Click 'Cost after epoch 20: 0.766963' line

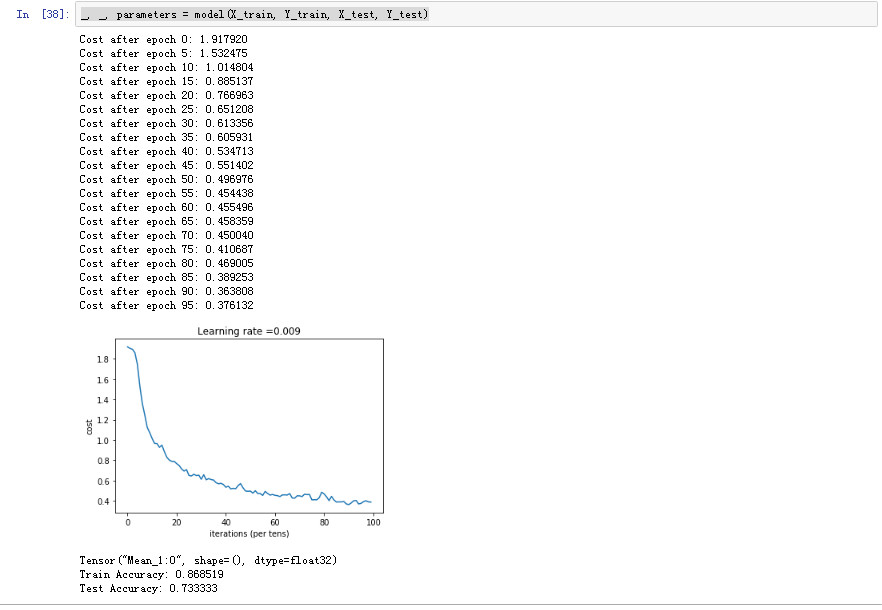click(x=166, y=96)
